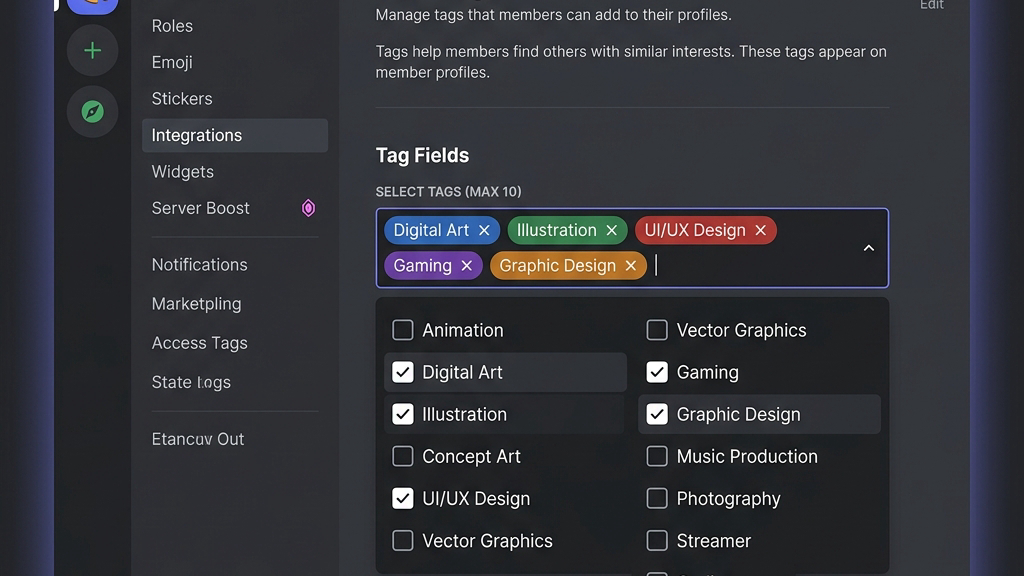Click the SELECT TAGS (MAX 10) label
Image resolution: width=1024 pixels, height=576 pixels.
tap(448, 192)
